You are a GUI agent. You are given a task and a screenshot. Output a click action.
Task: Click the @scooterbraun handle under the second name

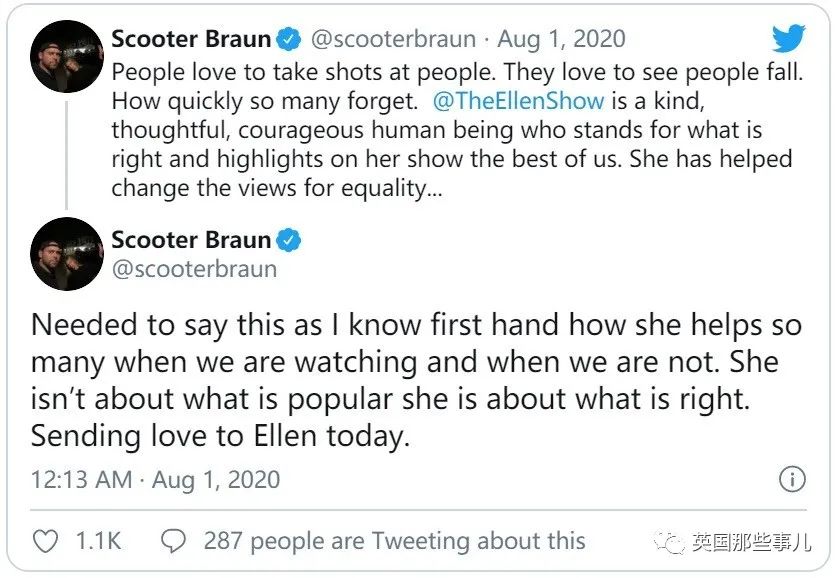[x=194, y=269]
